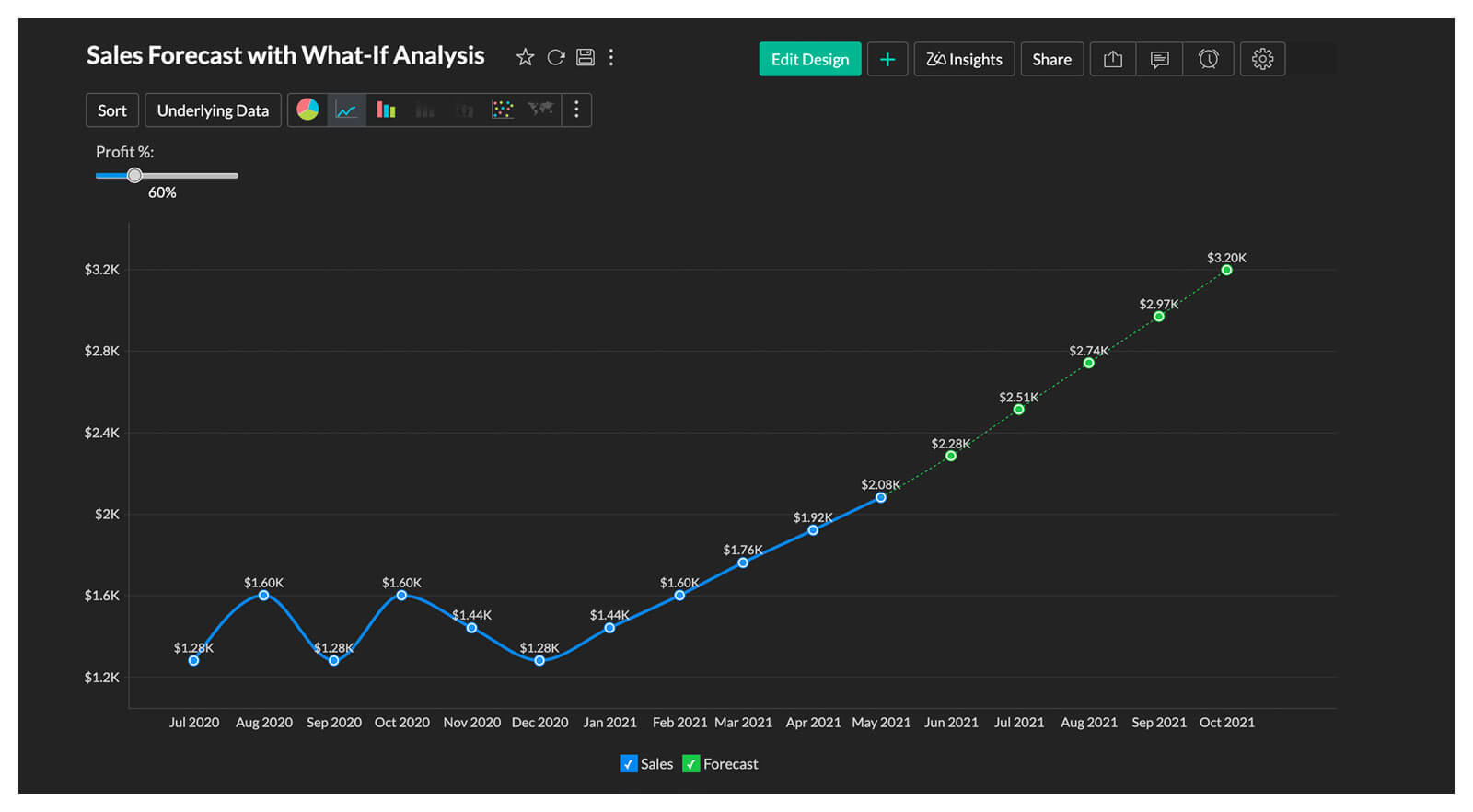Viewport: 1473px width, 812px height.
Task: Open schedule using the alarm clock icon
Action: click(1208, 59)
